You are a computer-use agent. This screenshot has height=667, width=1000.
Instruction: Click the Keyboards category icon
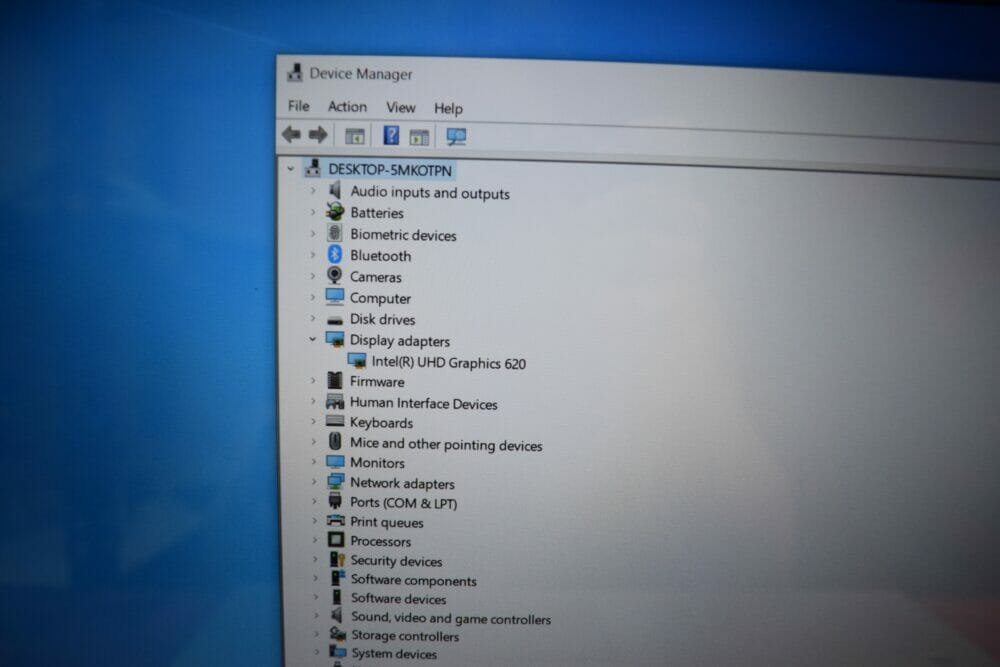click(335, 421)
